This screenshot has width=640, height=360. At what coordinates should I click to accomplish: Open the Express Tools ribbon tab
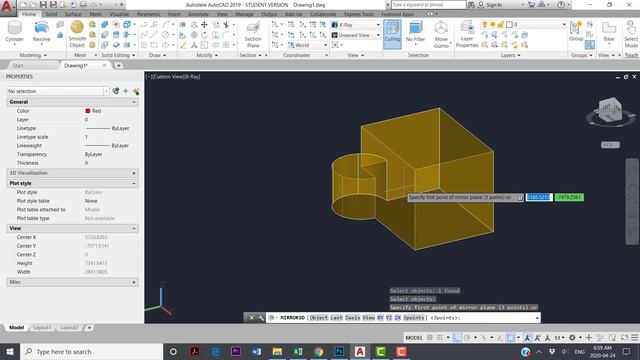[358, 14]
